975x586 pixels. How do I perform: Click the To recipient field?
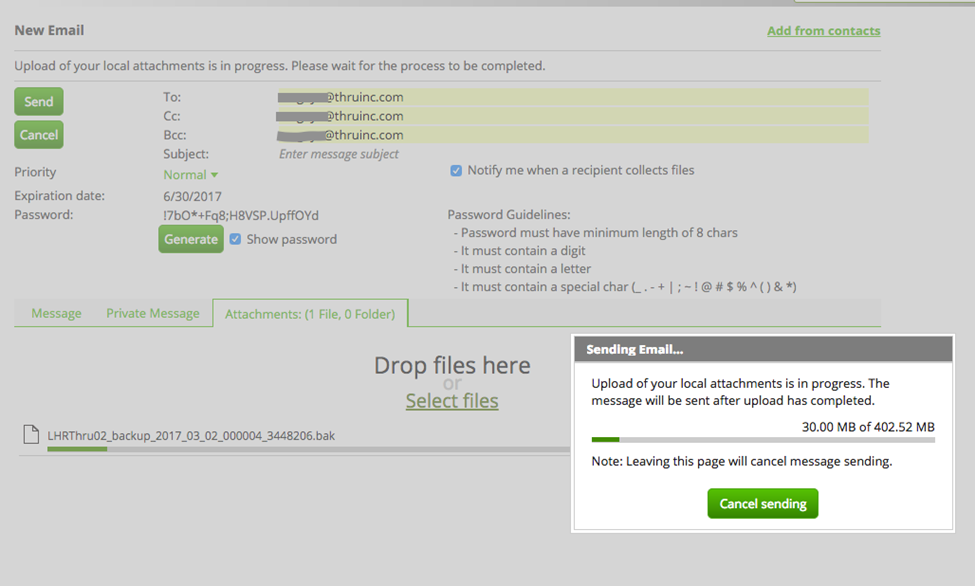point(572,97)
